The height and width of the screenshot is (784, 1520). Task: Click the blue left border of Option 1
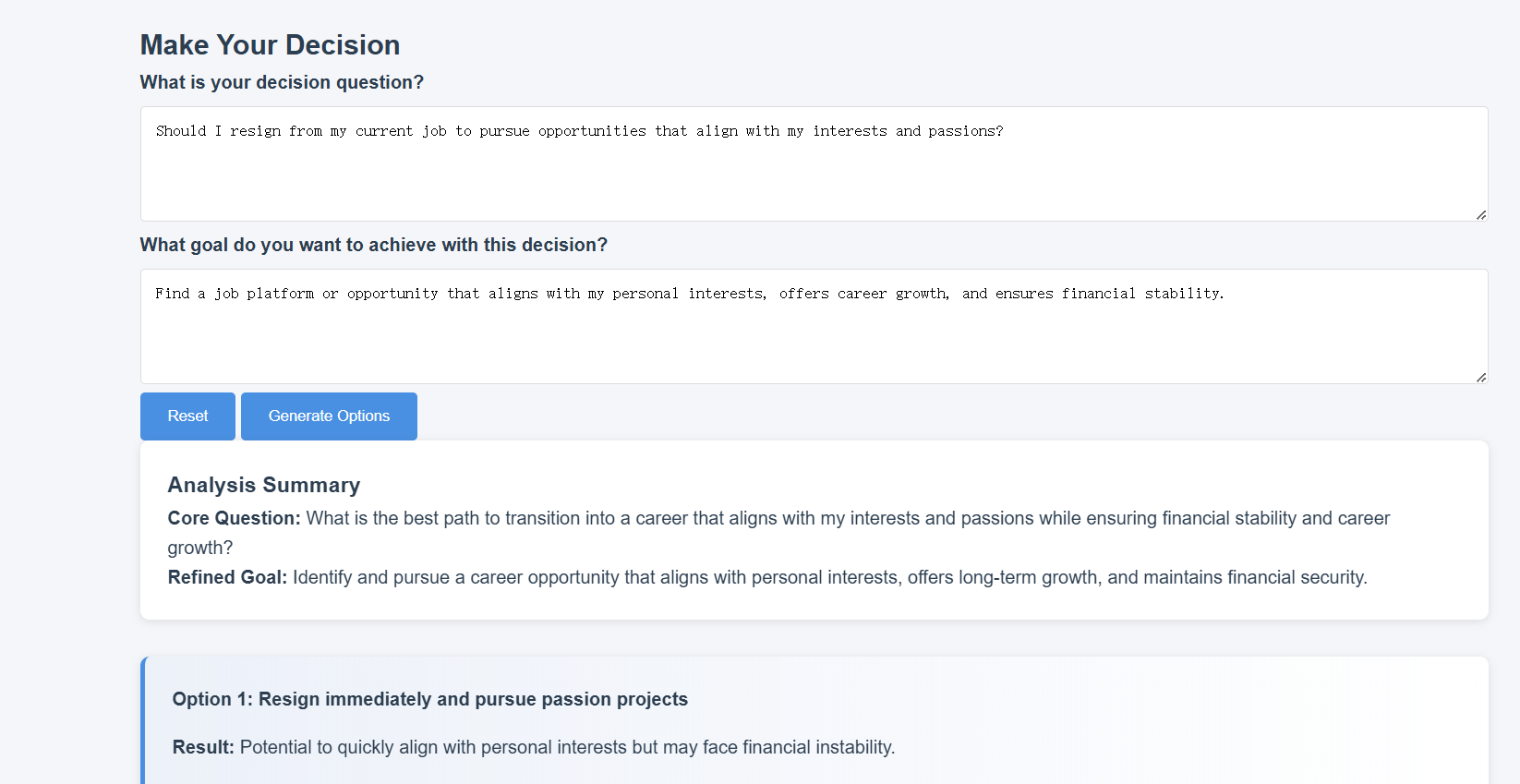point(143,720)
